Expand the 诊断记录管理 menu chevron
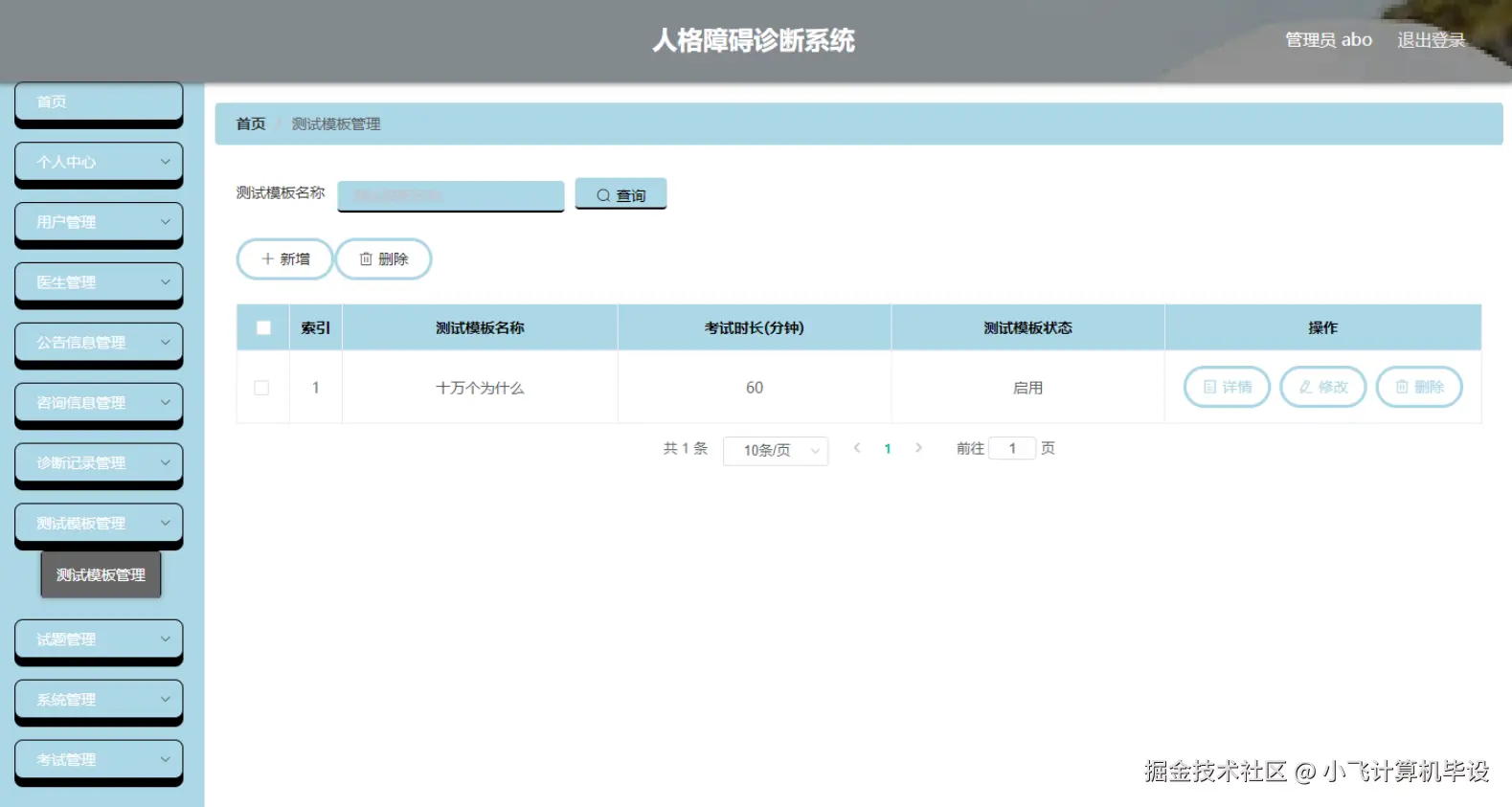The image size is (1512, 807). (x=165, y=462)
